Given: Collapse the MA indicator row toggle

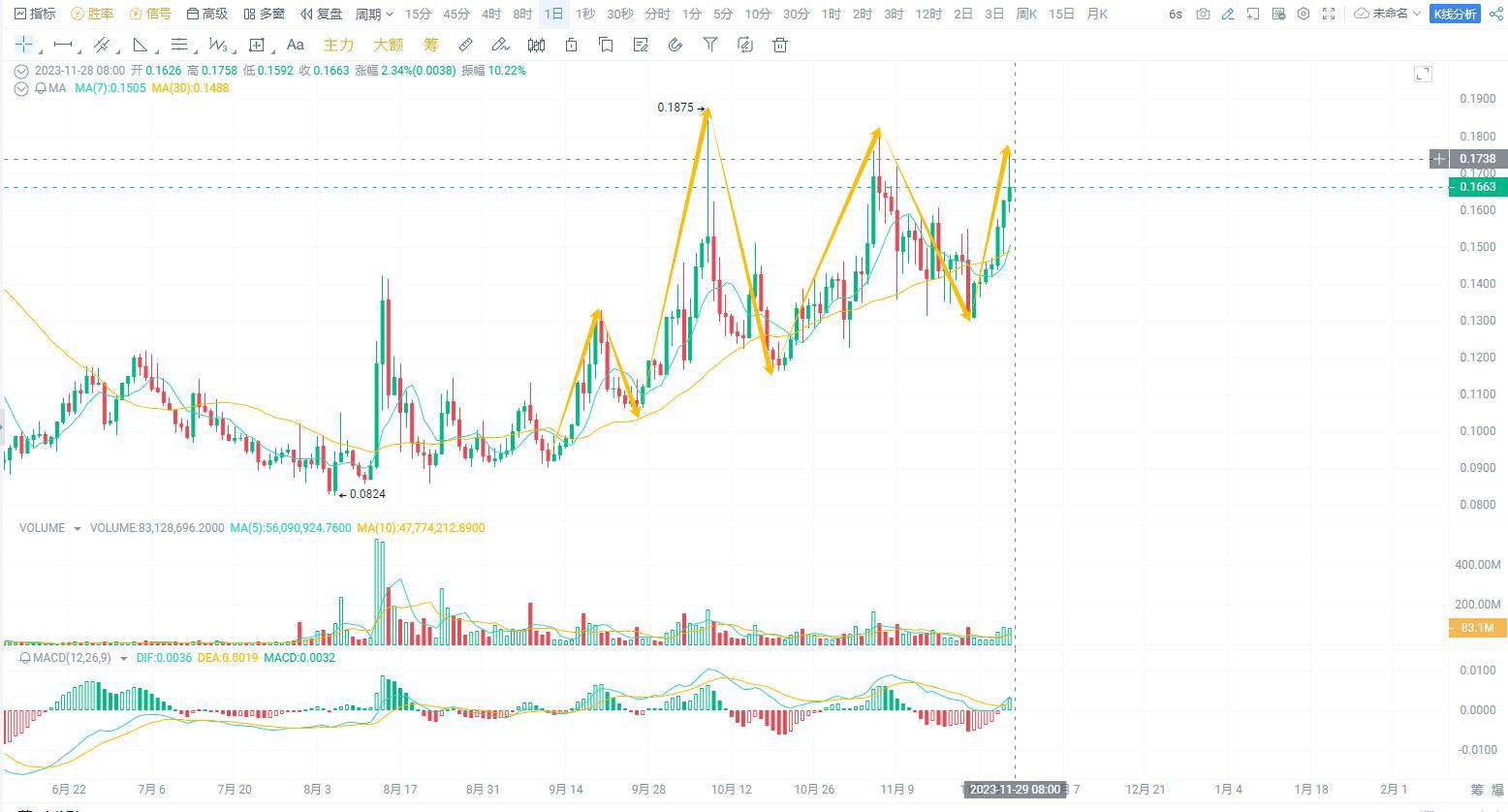Looking at the screenshot, I should coord(21,88).
